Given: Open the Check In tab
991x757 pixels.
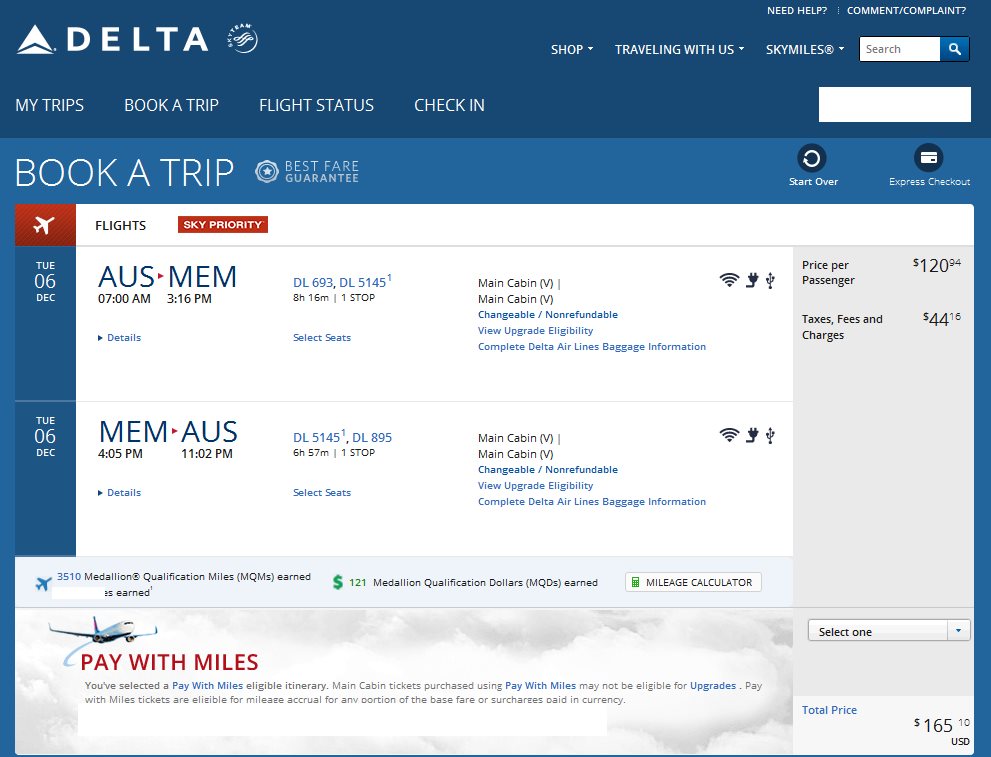Looking at the screenshot, I should click(449, 105).
